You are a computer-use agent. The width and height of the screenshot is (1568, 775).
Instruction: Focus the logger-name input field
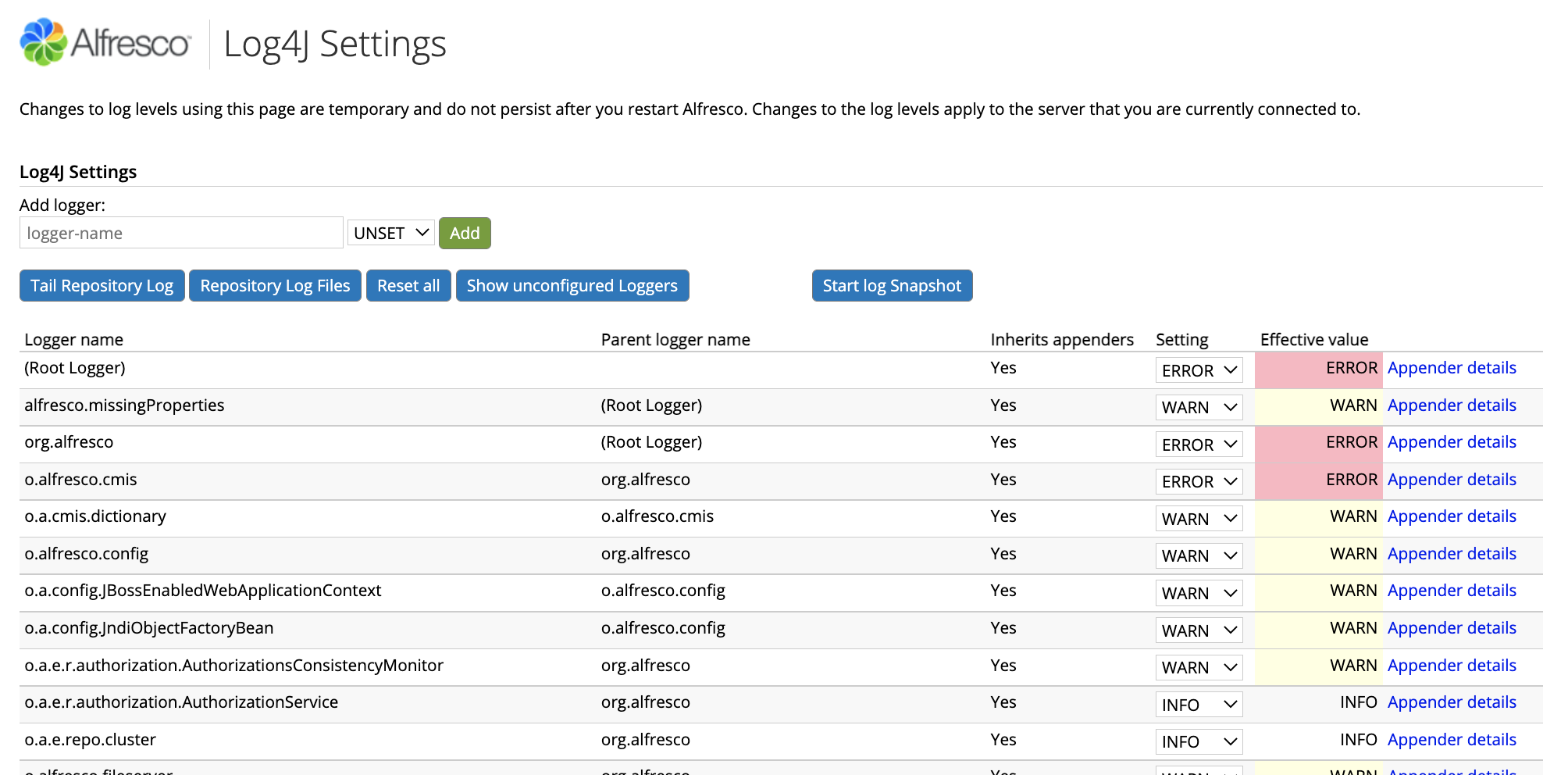click(181, 233)
